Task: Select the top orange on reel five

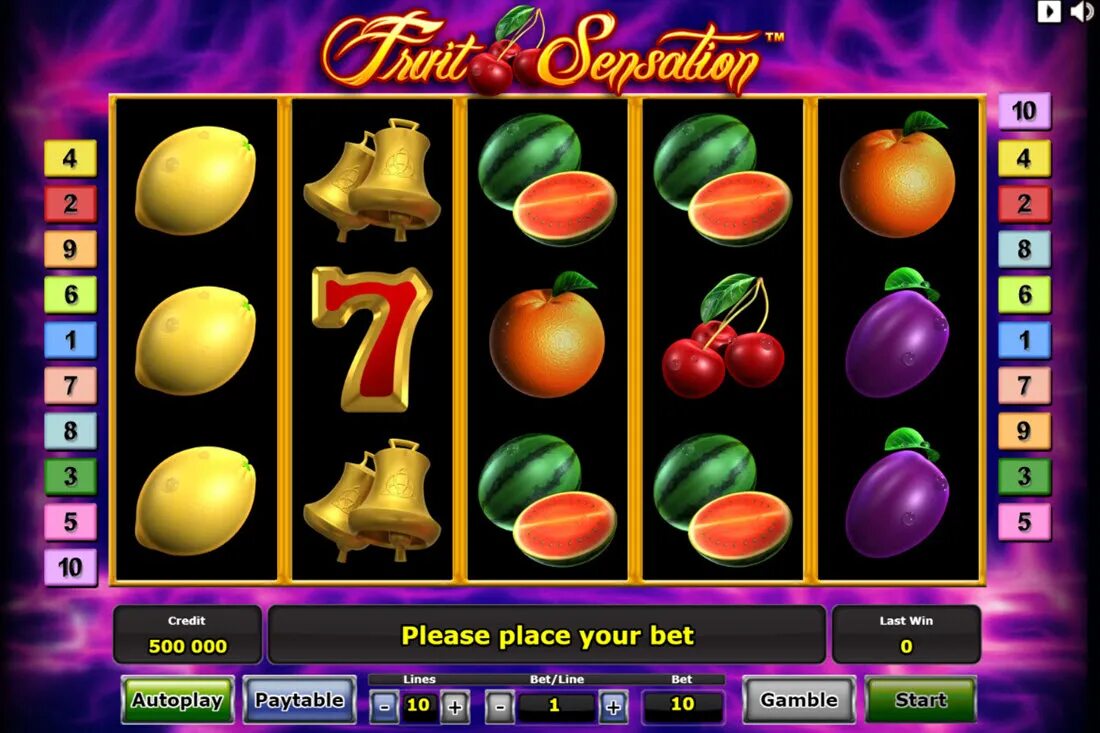Action: [x=897, y=175]
